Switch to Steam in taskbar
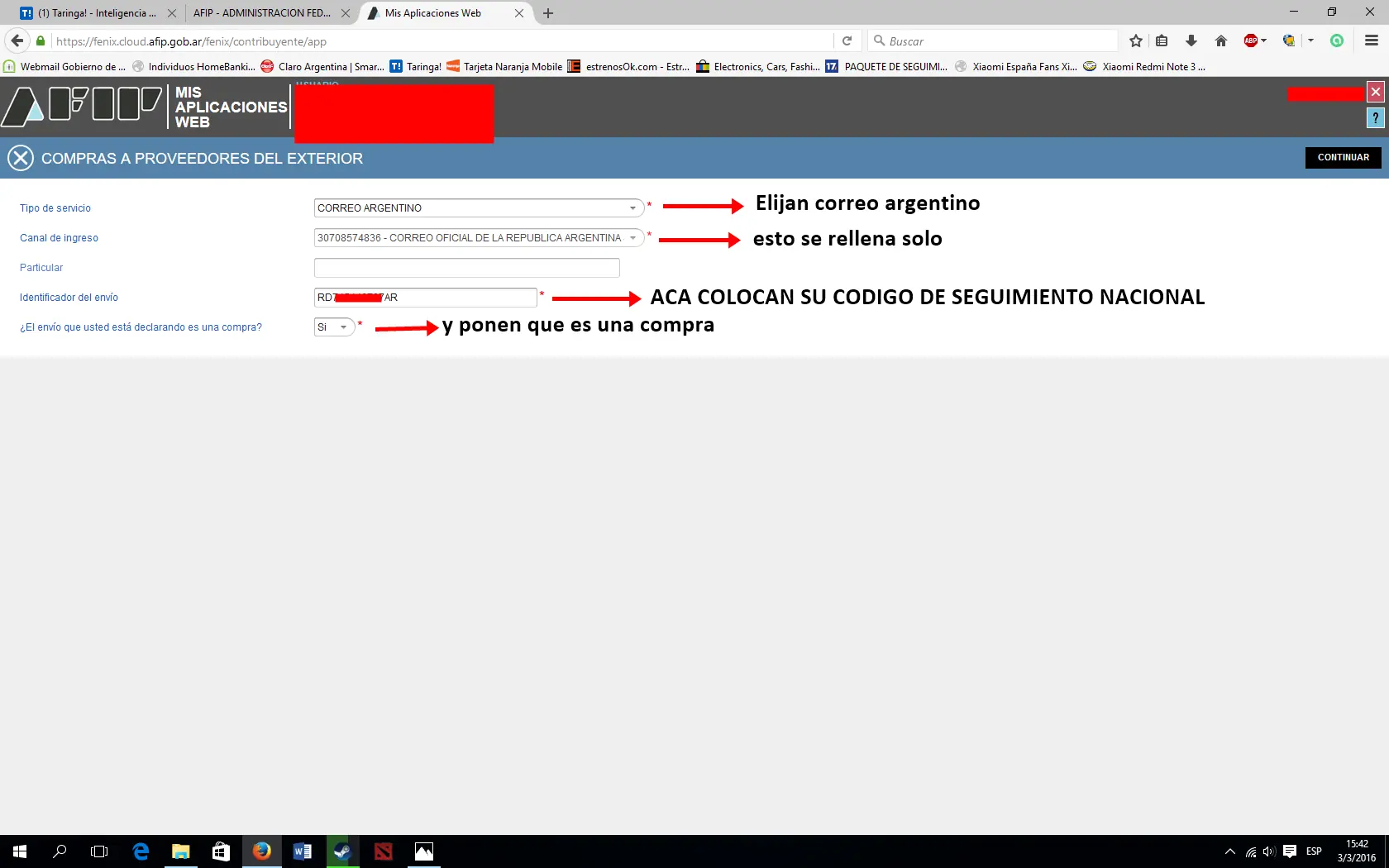This screenshot has height=868, width=1389. 342,851
